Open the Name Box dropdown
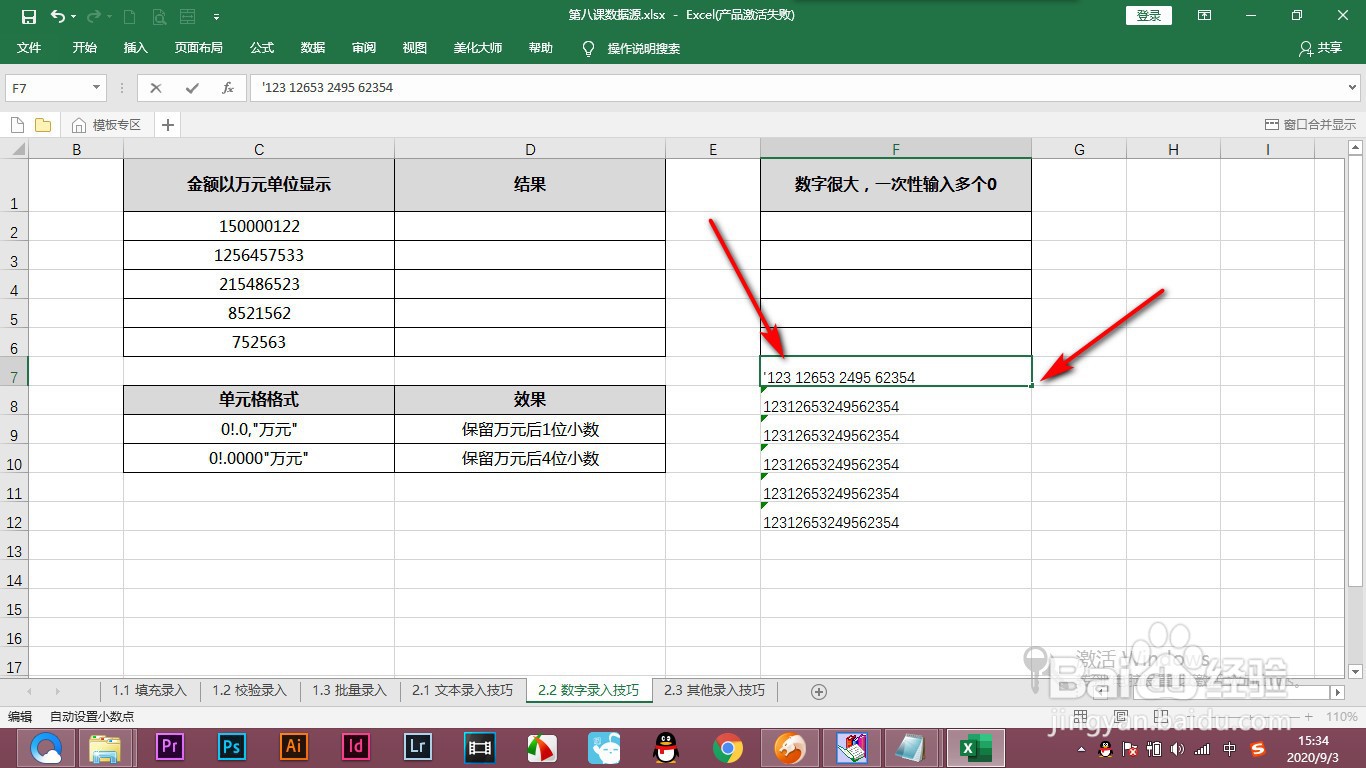Screen dimensions: 1366x768 coord(97,88)
